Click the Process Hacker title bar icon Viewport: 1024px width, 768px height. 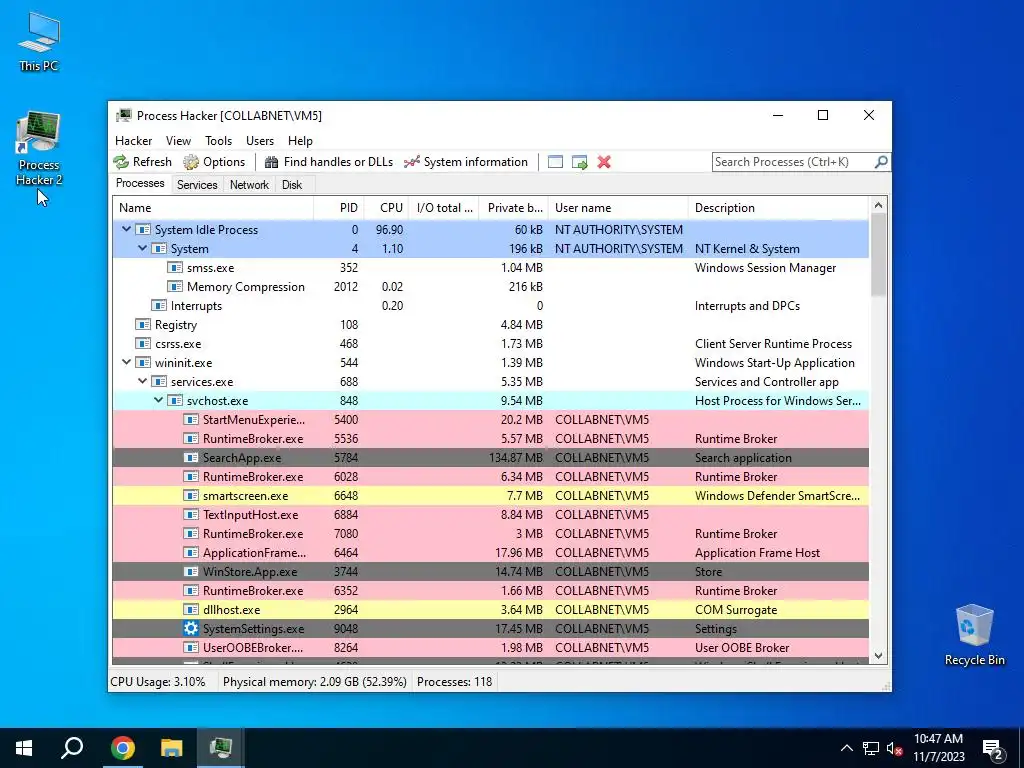(x=123, y=116)
